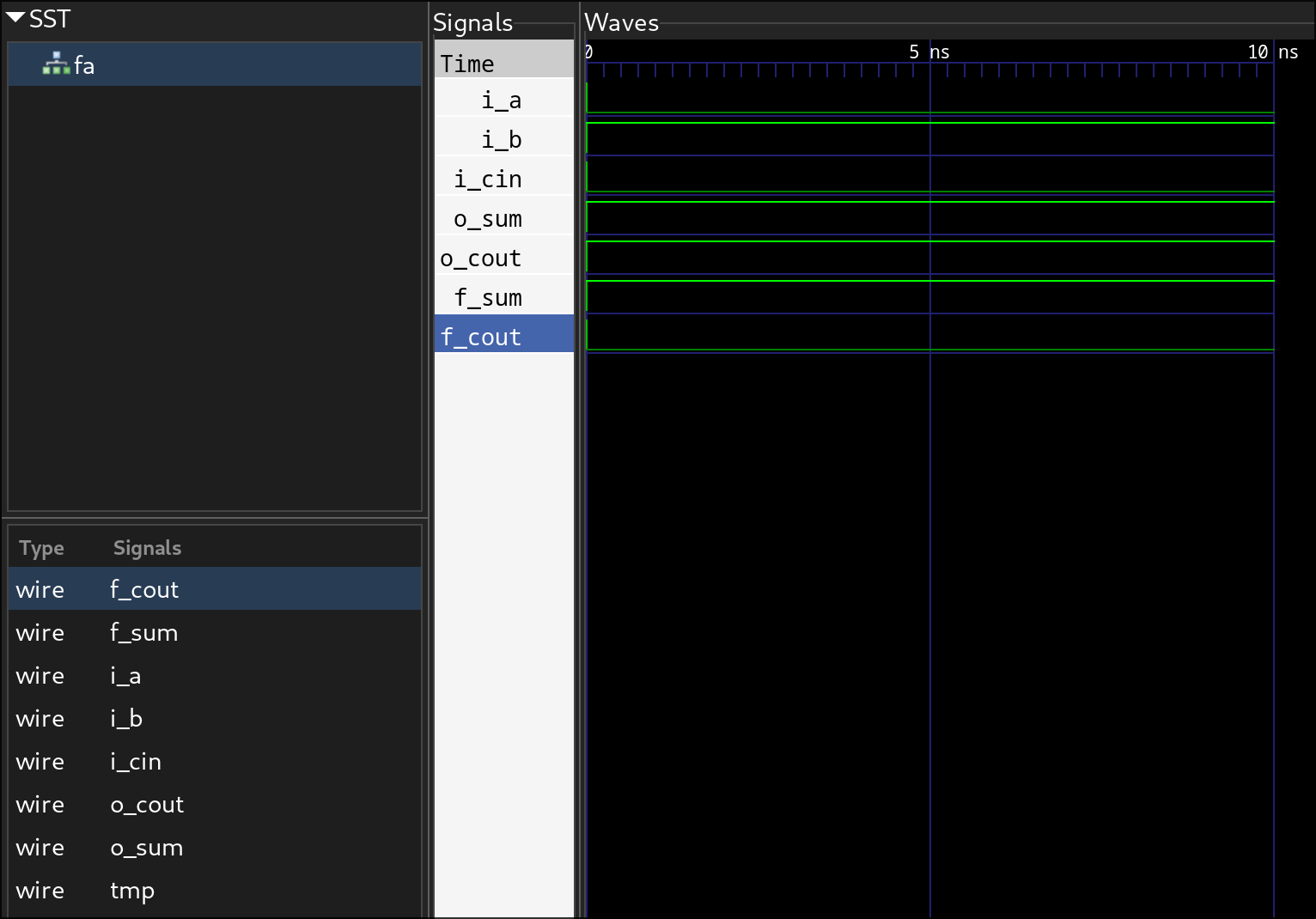
Task: Select o_sum wire in signal list
Action: 215,847
